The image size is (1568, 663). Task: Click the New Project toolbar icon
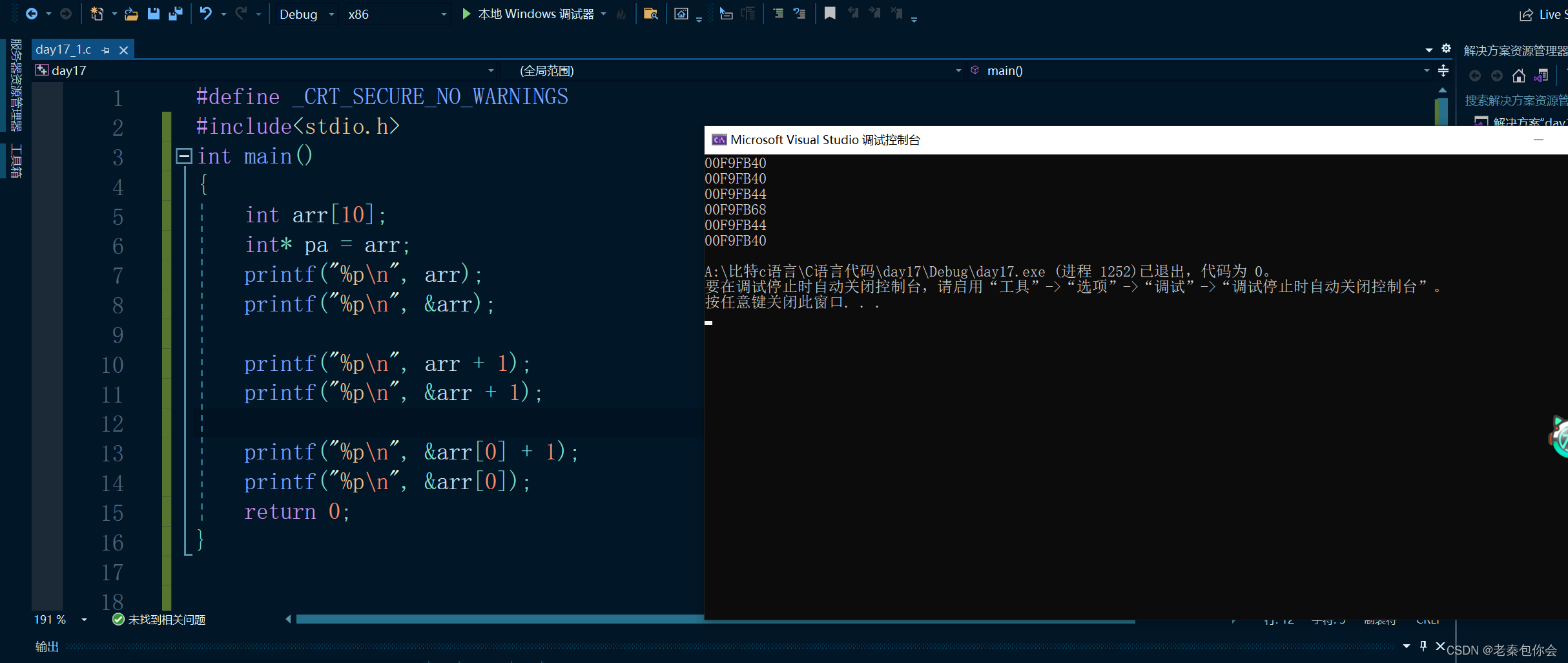(x=97, y=14)
